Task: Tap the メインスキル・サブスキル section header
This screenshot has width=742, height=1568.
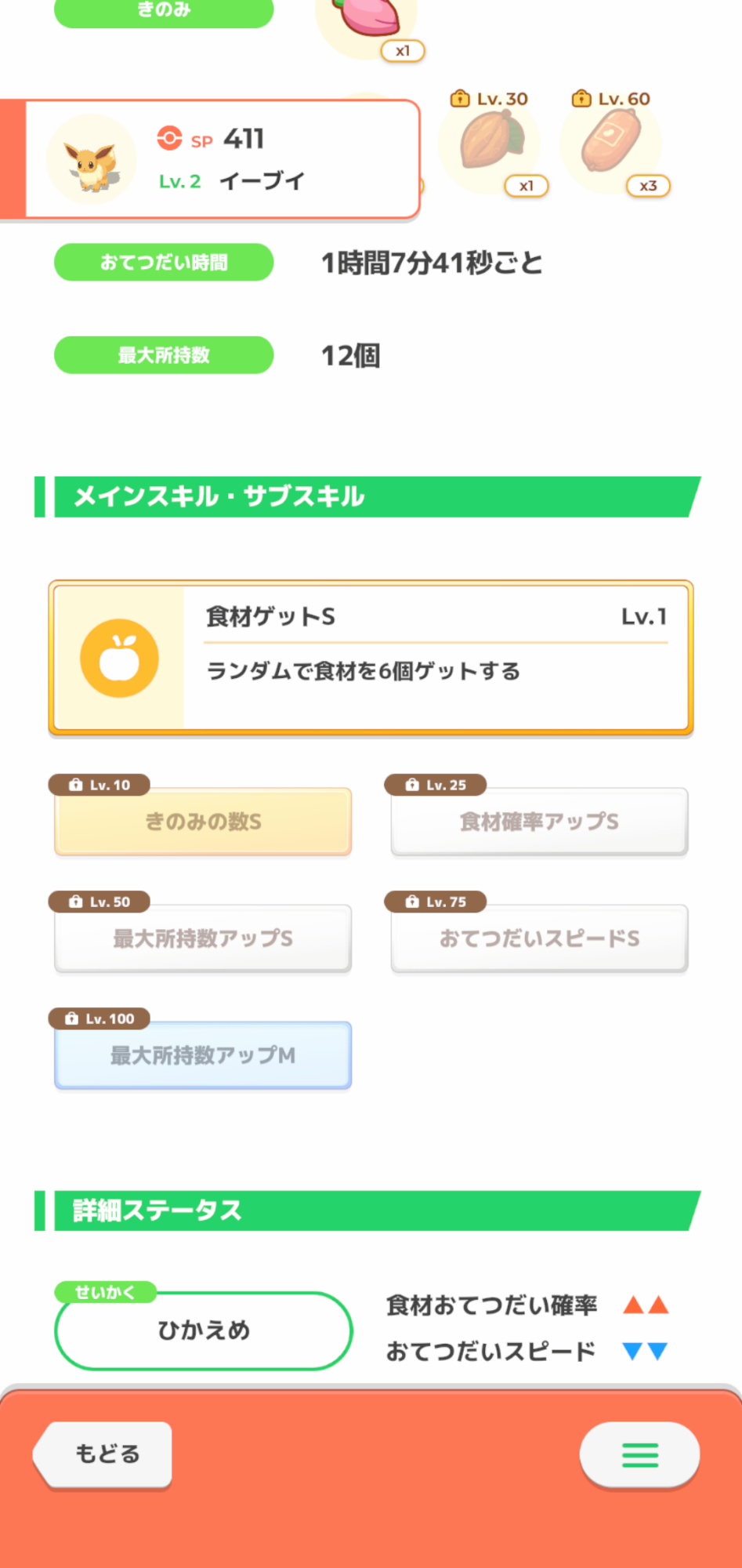Action: click(368, 497)
